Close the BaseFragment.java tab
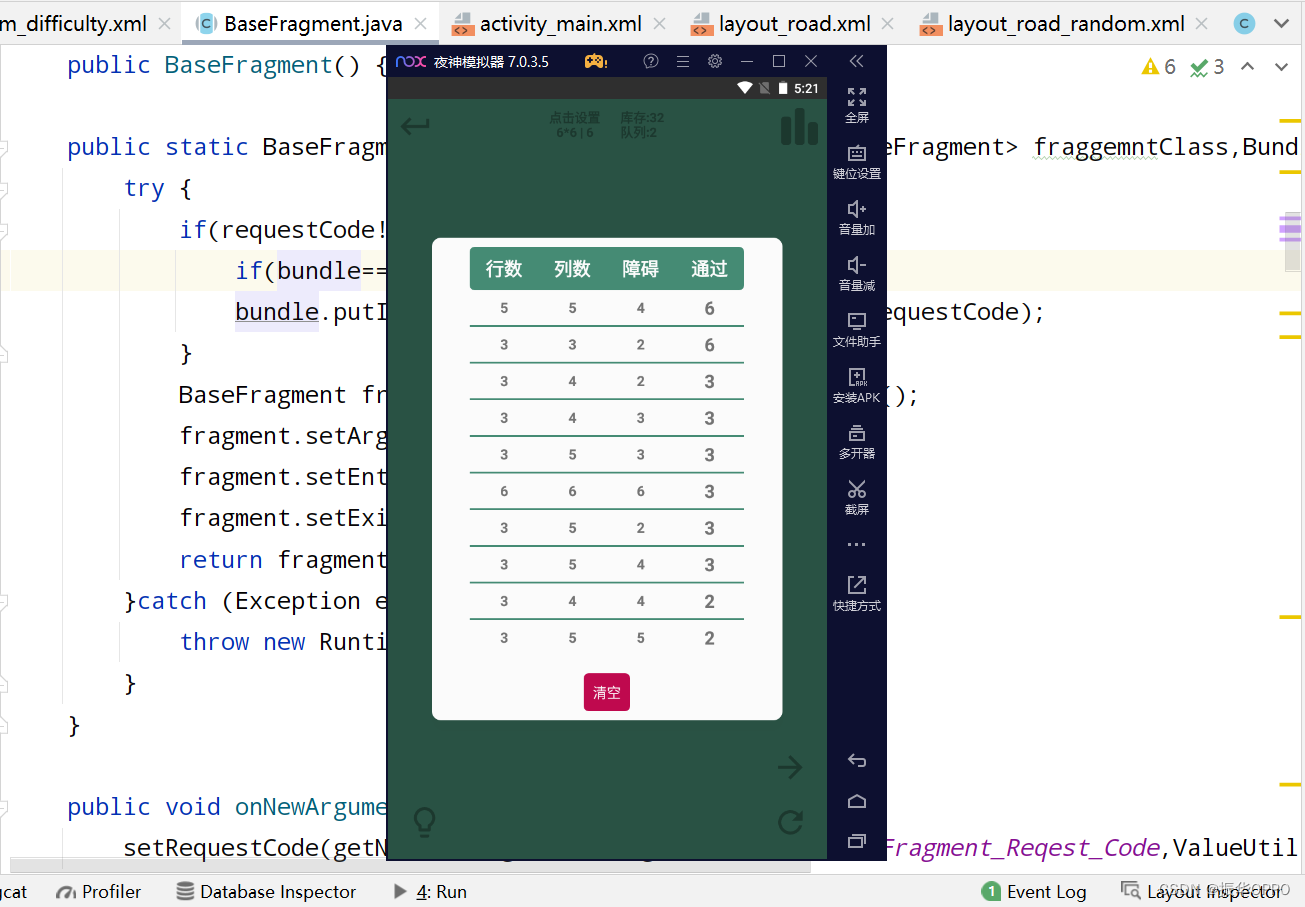 (x=421, y=24)
